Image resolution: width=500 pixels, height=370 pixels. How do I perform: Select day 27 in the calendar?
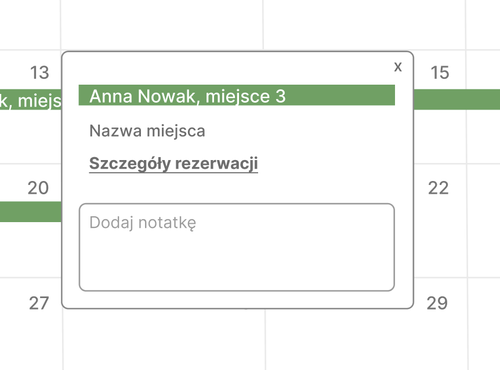tap(39, 303)
